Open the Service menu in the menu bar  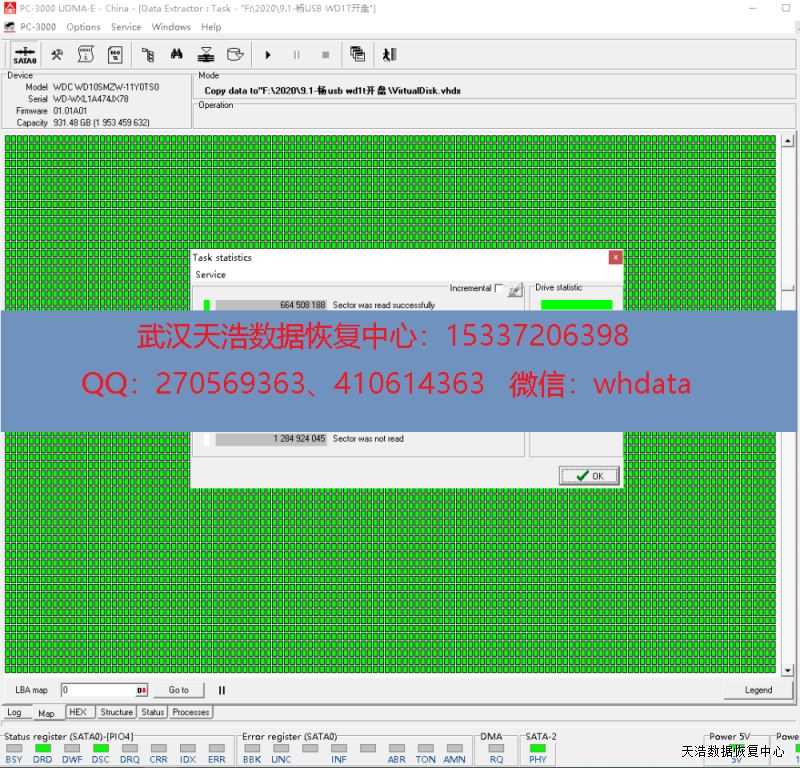tap(125, 27)
